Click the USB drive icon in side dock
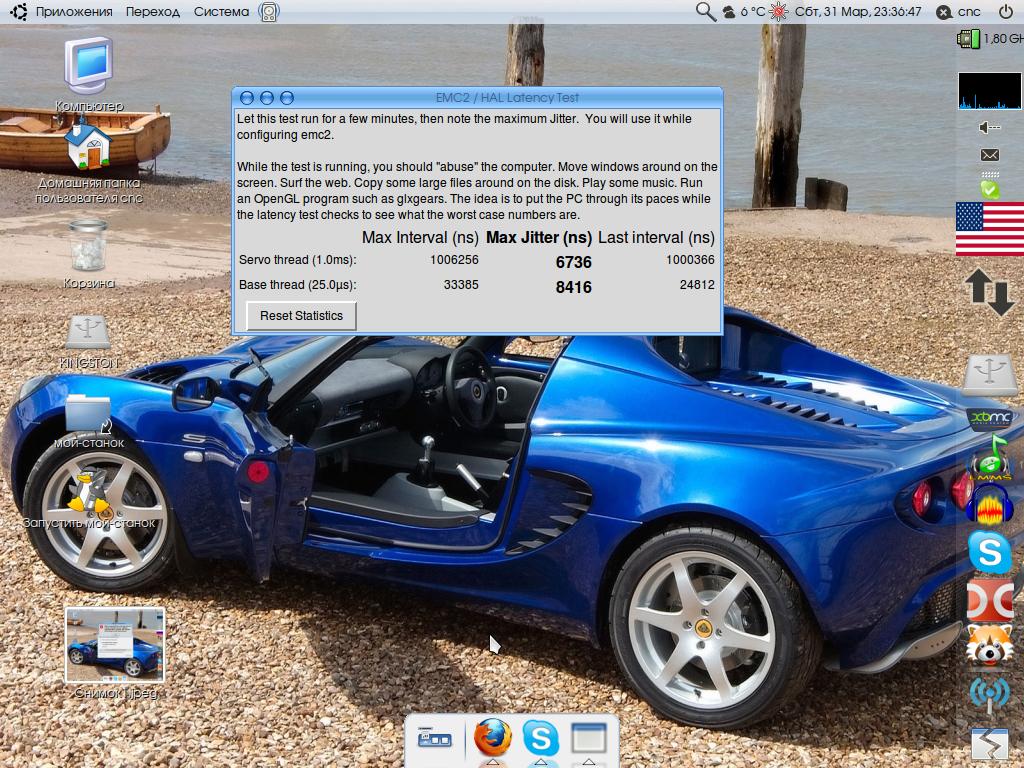 [990, 374]
